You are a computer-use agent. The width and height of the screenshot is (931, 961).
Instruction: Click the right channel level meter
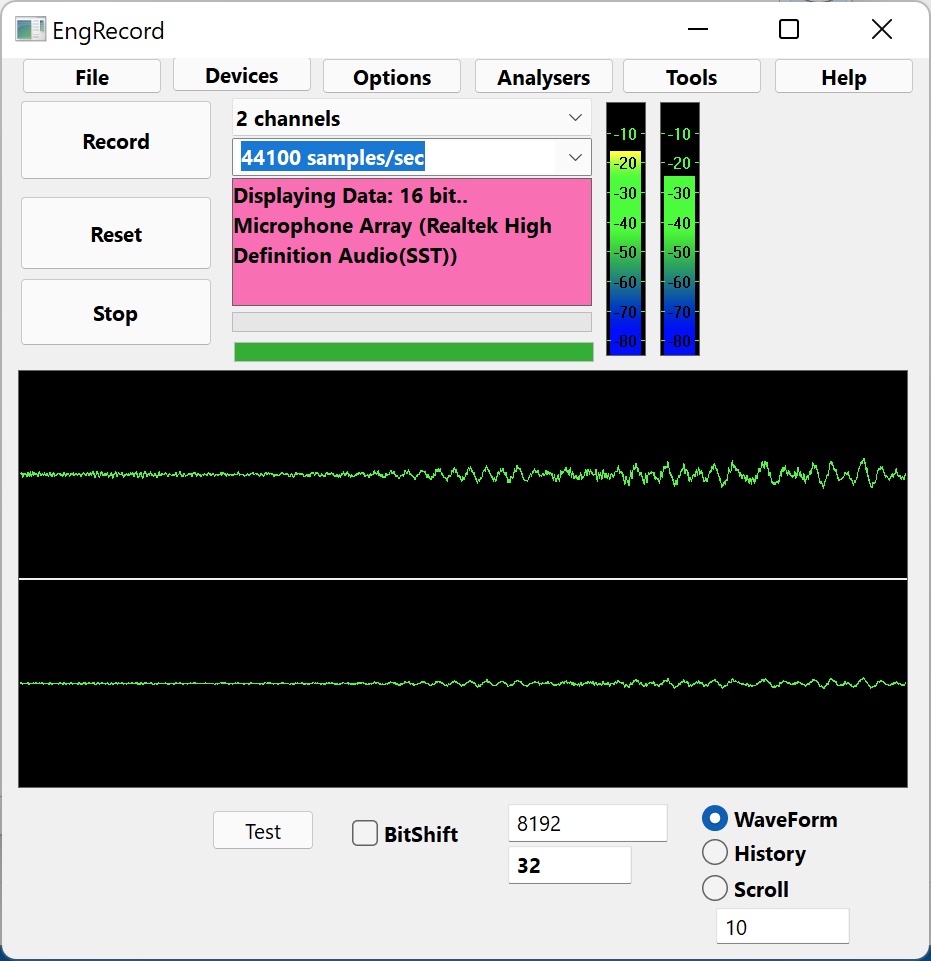coord(680,229)
